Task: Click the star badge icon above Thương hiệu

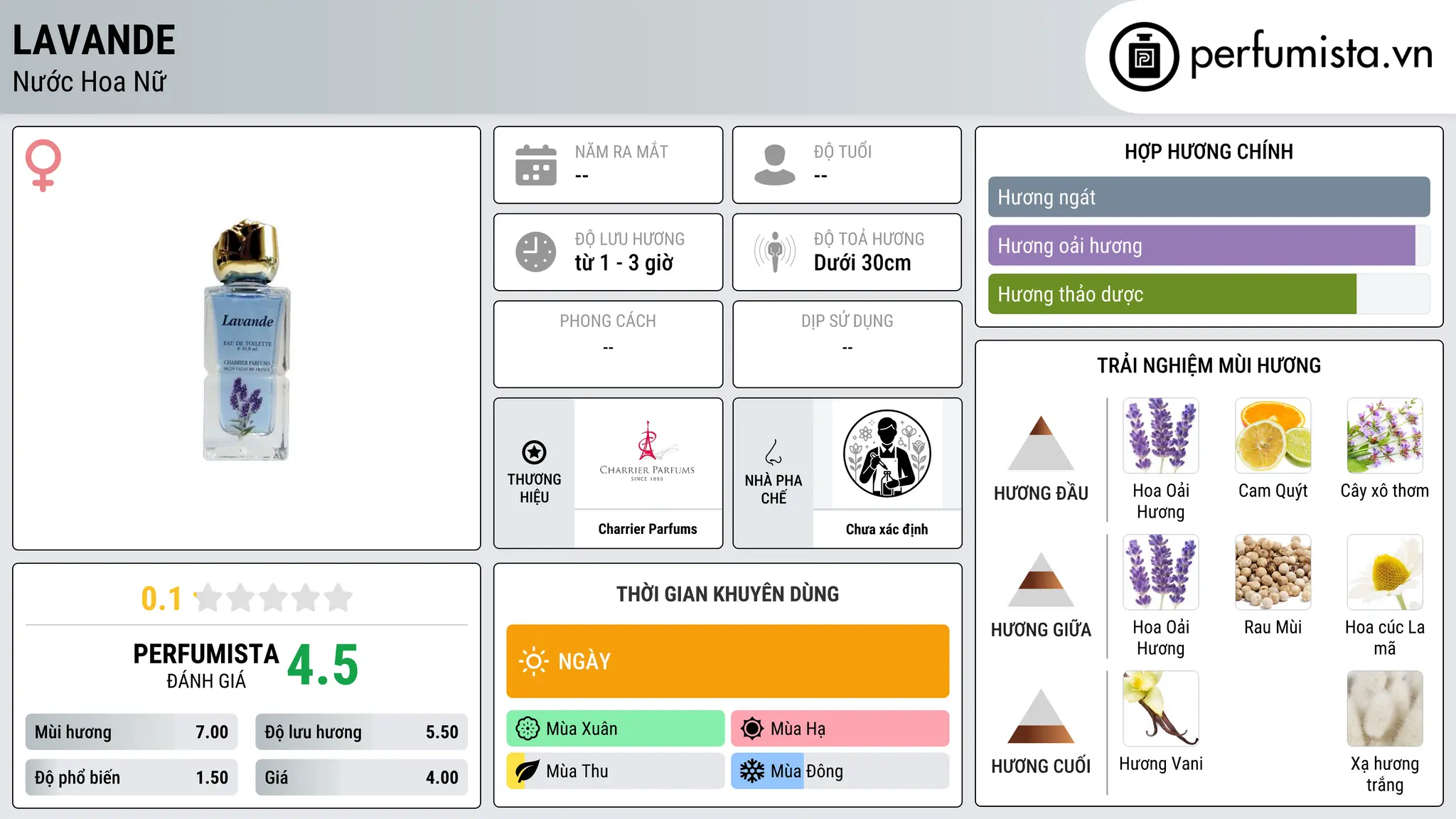Action: point(535,451)
